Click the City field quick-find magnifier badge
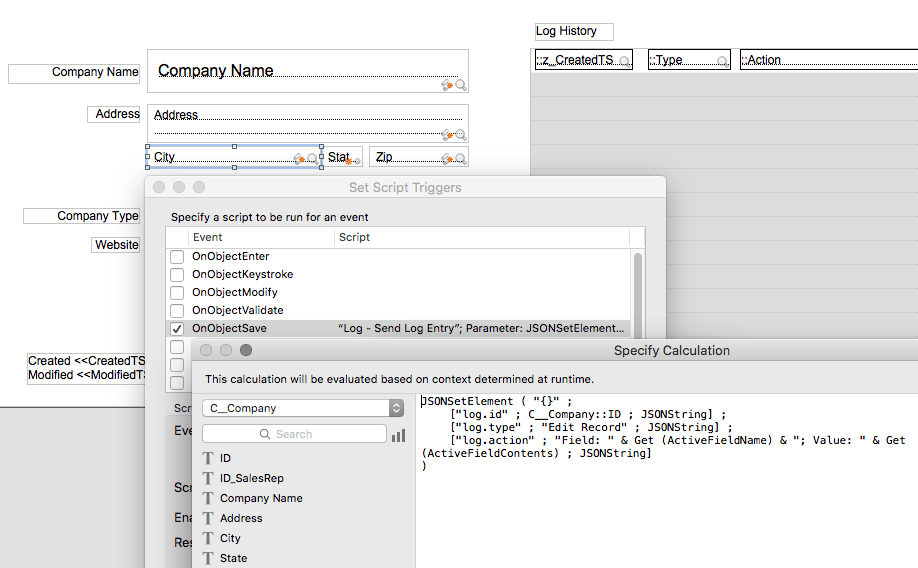The height and width of the screenshot is (568, 918). coord(313,159)
